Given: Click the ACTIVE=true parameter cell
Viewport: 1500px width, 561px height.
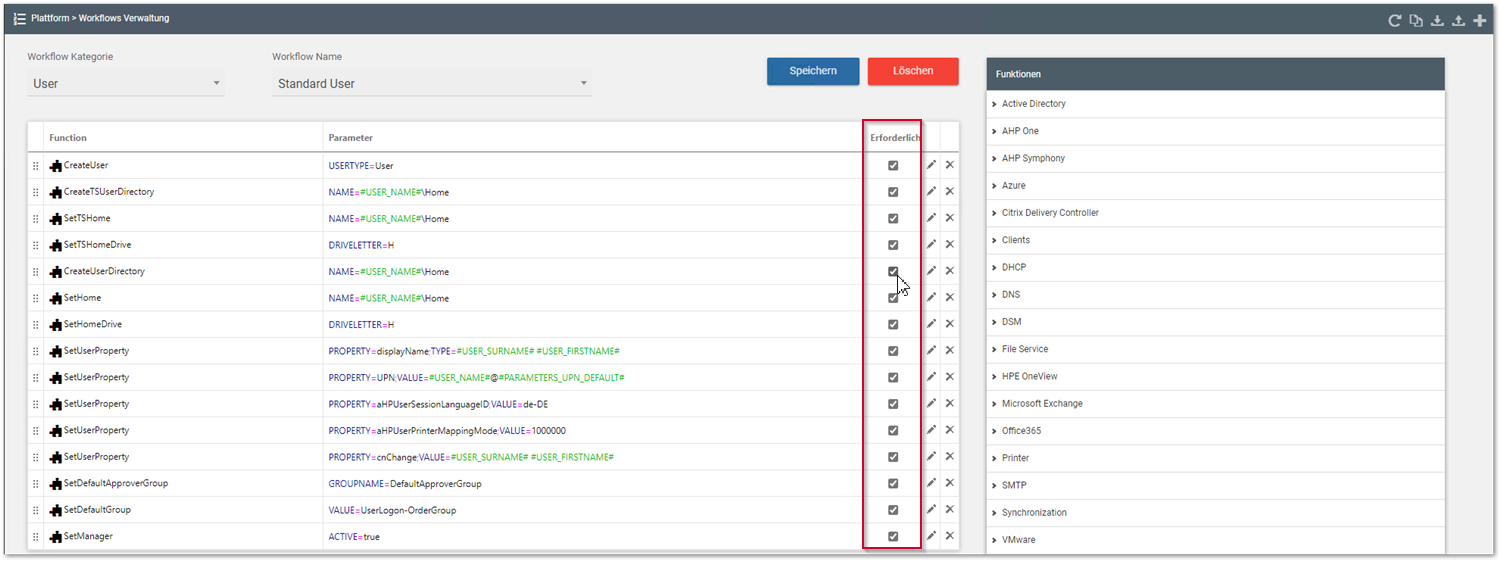Looking at the screenshot, I should pos(594,536).
